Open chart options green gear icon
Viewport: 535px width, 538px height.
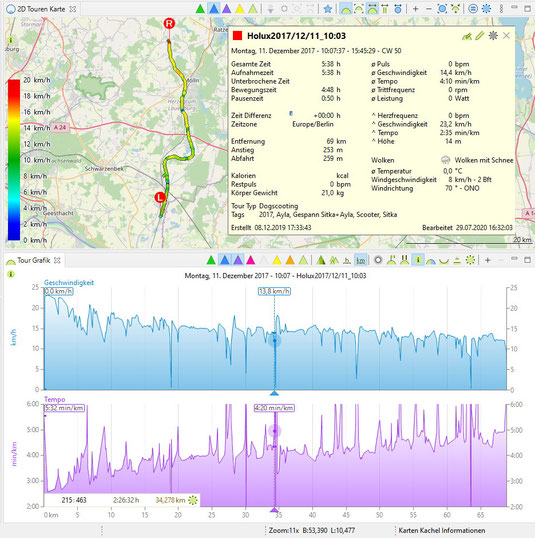coord(470,260)
